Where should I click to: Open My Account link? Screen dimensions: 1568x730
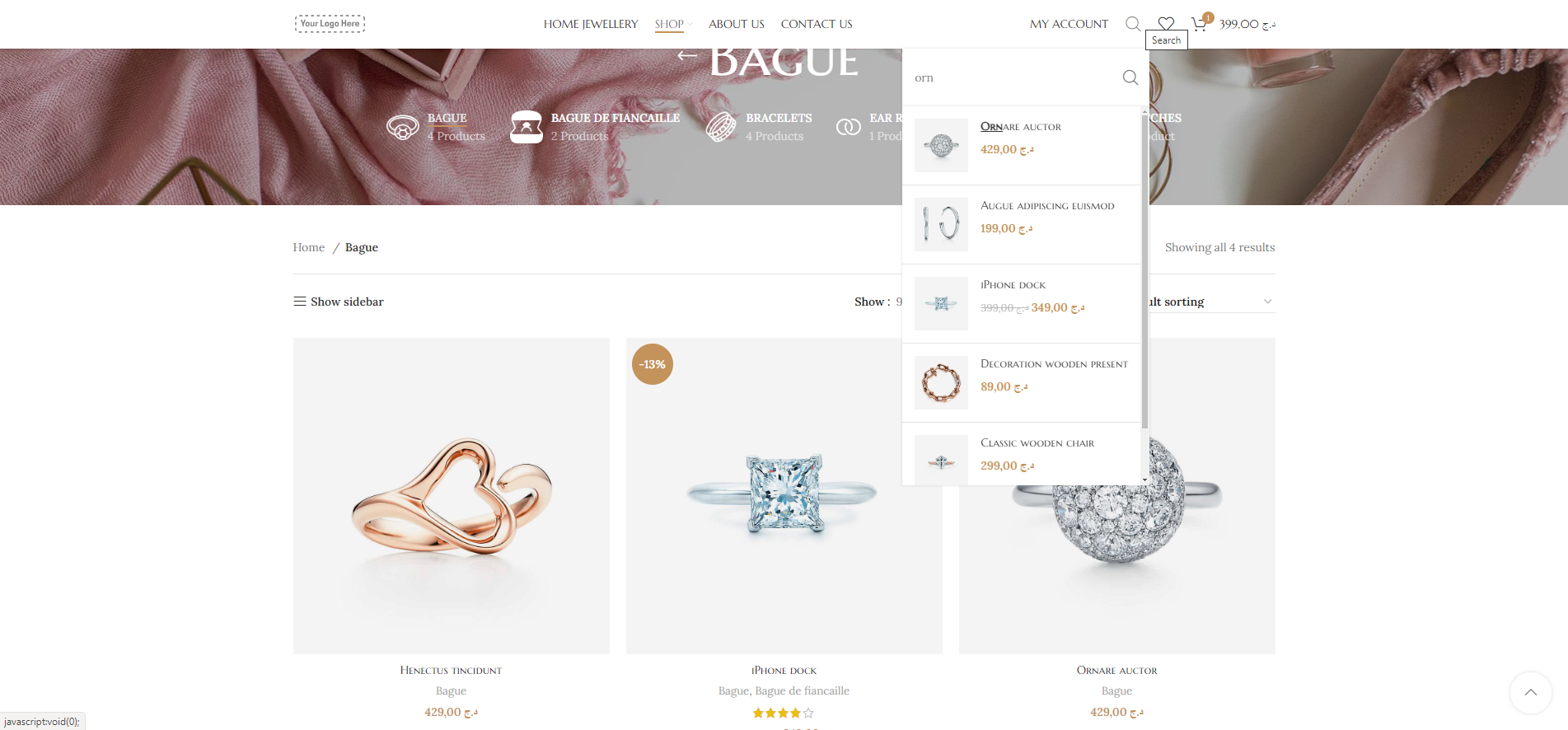[x=1069, y=24]
